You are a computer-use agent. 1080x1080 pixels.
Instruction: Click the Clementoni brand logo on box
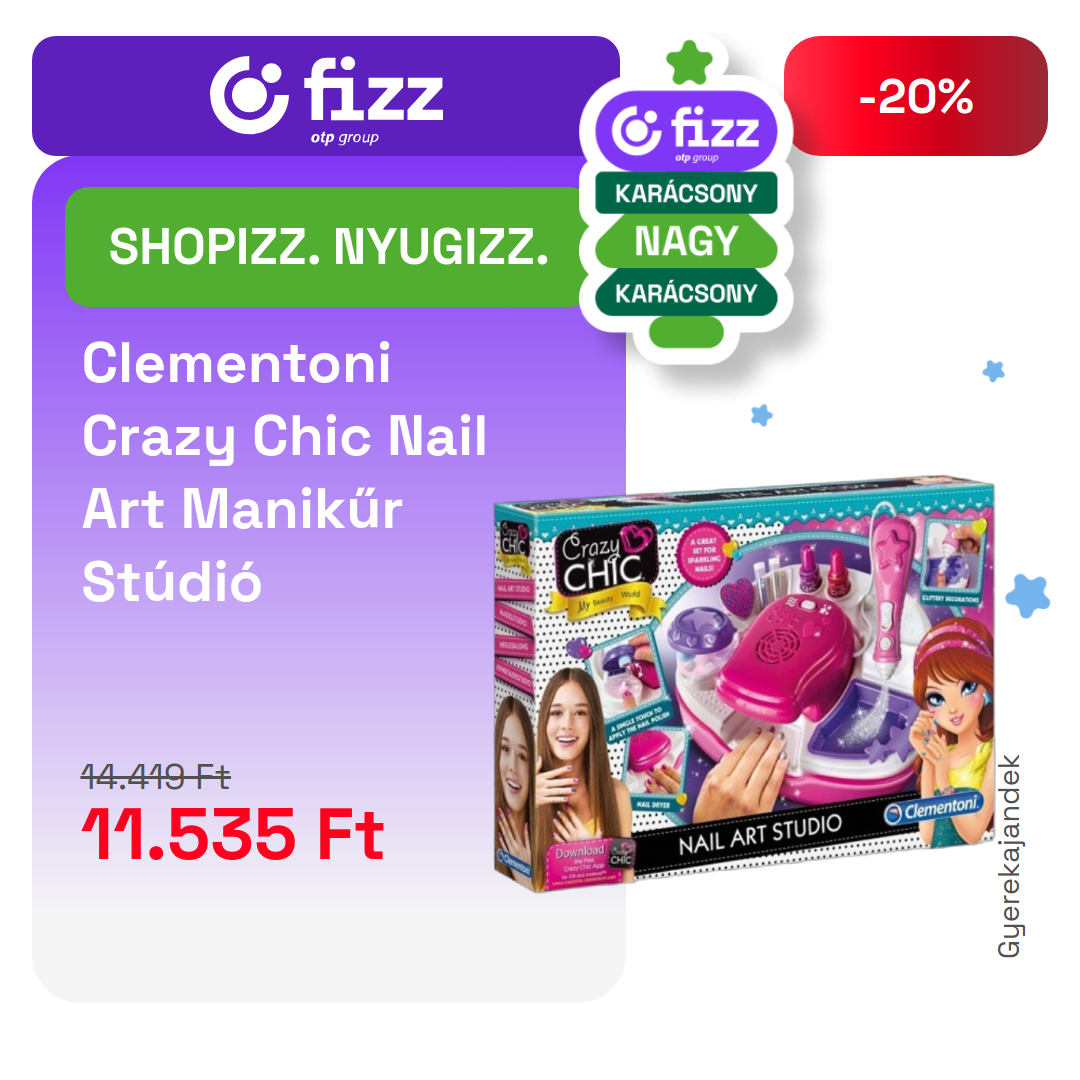click(x=933, y=808)
